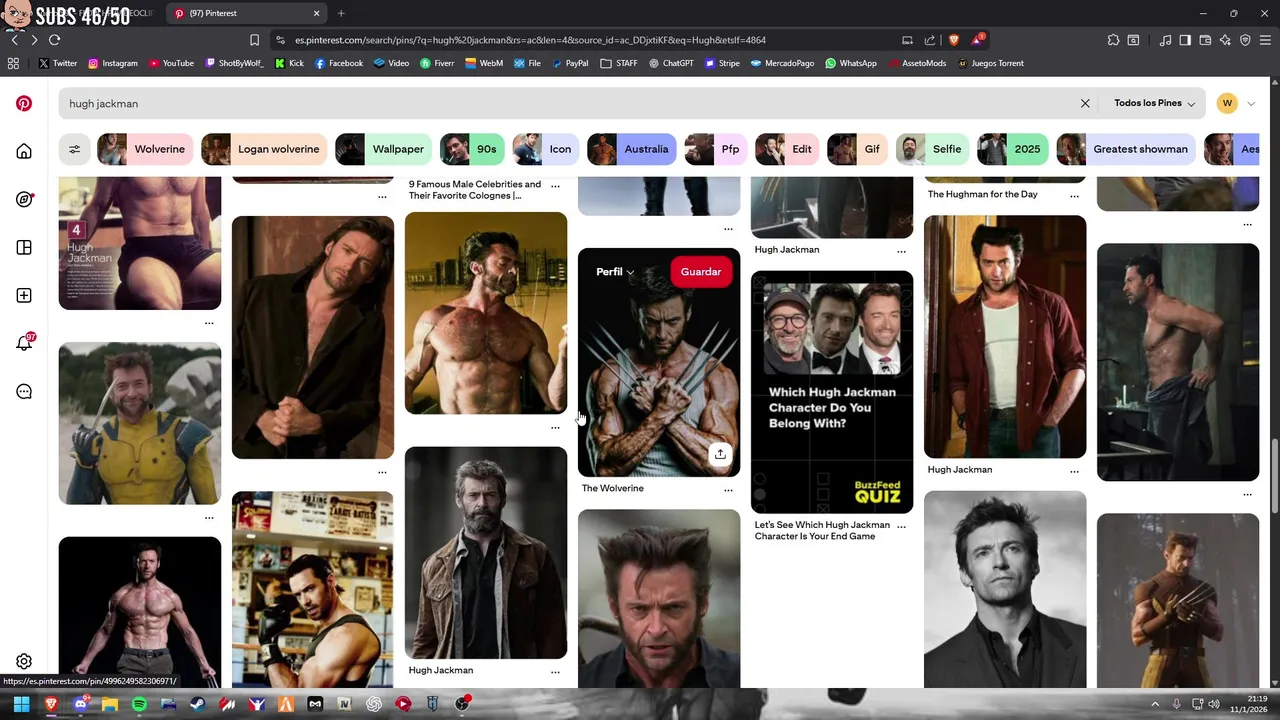Screen dimensions: 1280x720
Task: Share The Wolverine pin via upload icon
Action: 720,454
